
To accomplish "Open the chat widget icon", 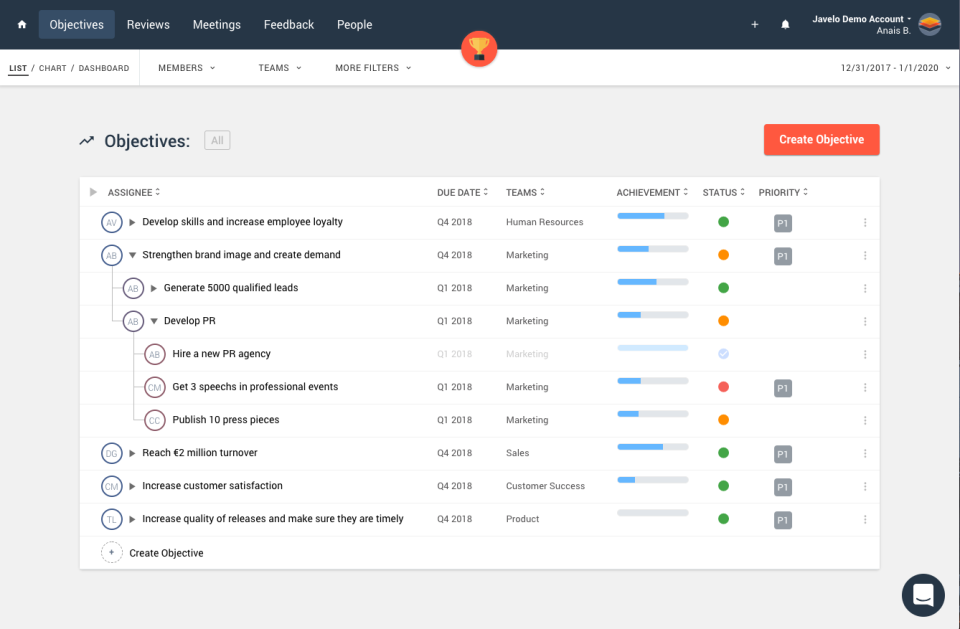I will [923, 595].
